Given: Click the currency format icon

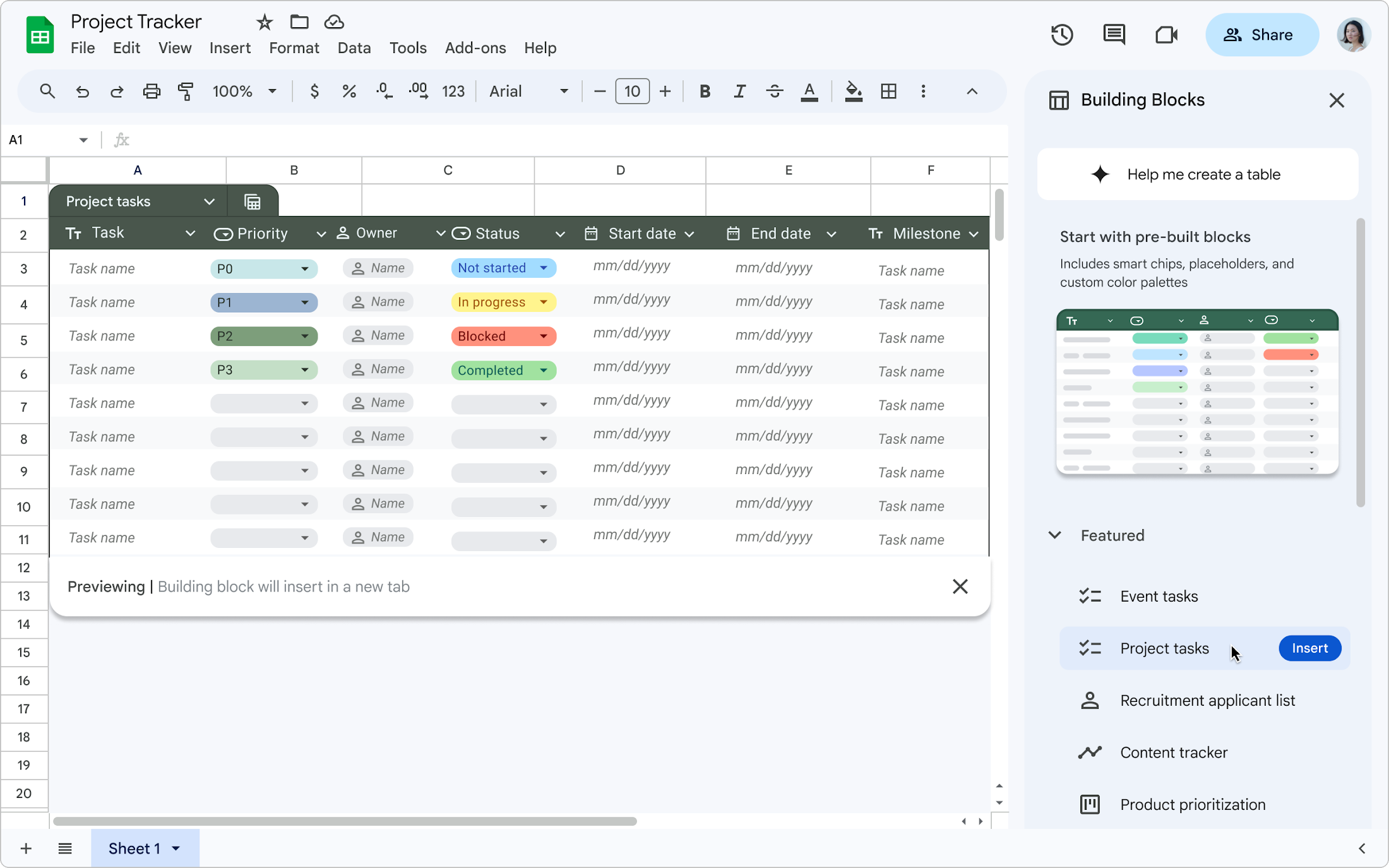Looking at the screenshot, I should (314, 91).
